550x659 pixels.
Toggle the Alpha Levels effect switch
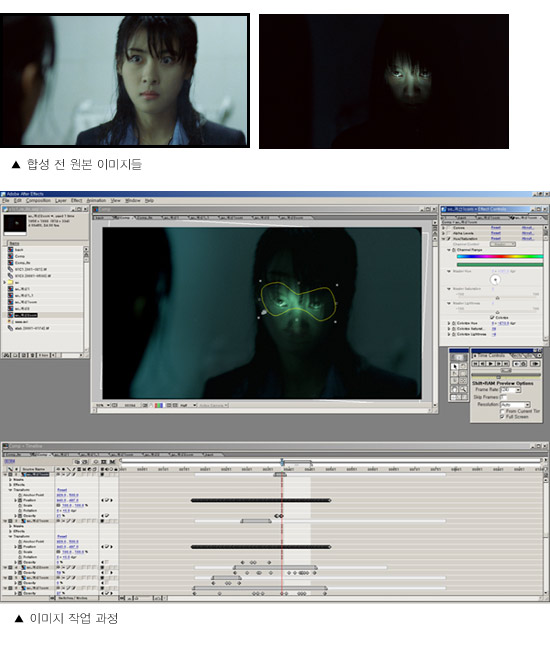coord(448,233)
